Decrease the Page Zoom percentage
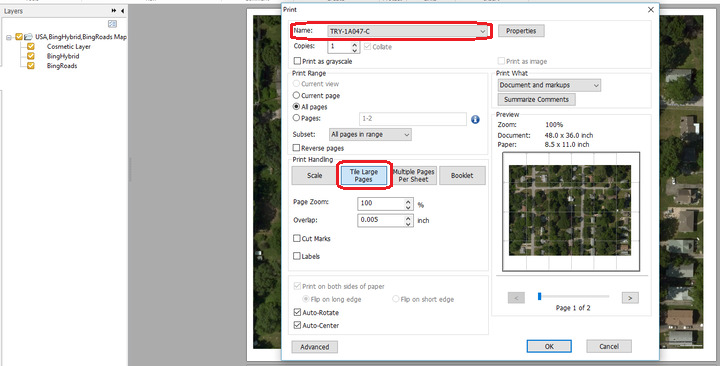Screen dimensions: 720x366 [x=409, y=207]
